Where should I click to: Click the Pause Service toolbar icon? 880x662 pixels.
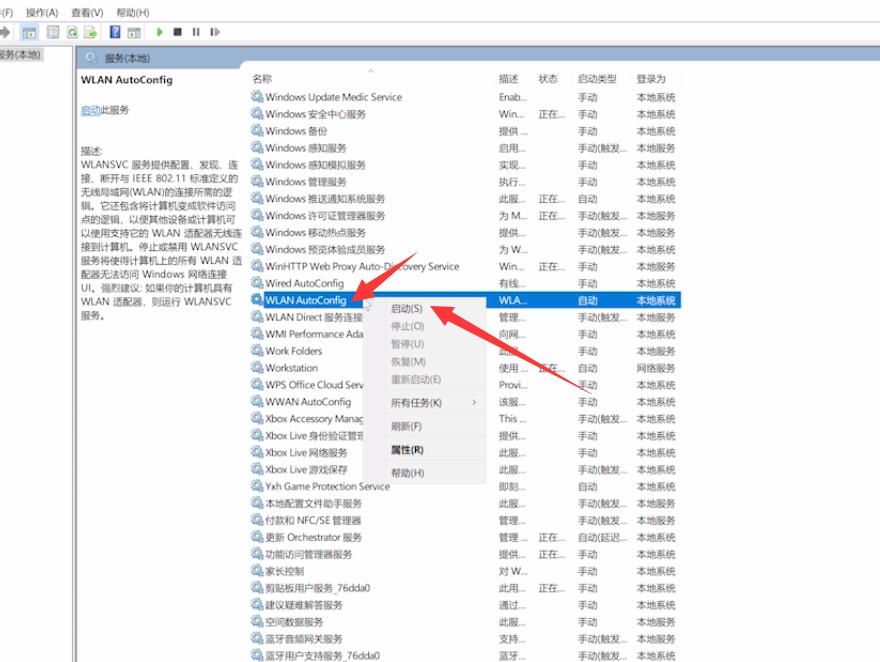[196, 32]
